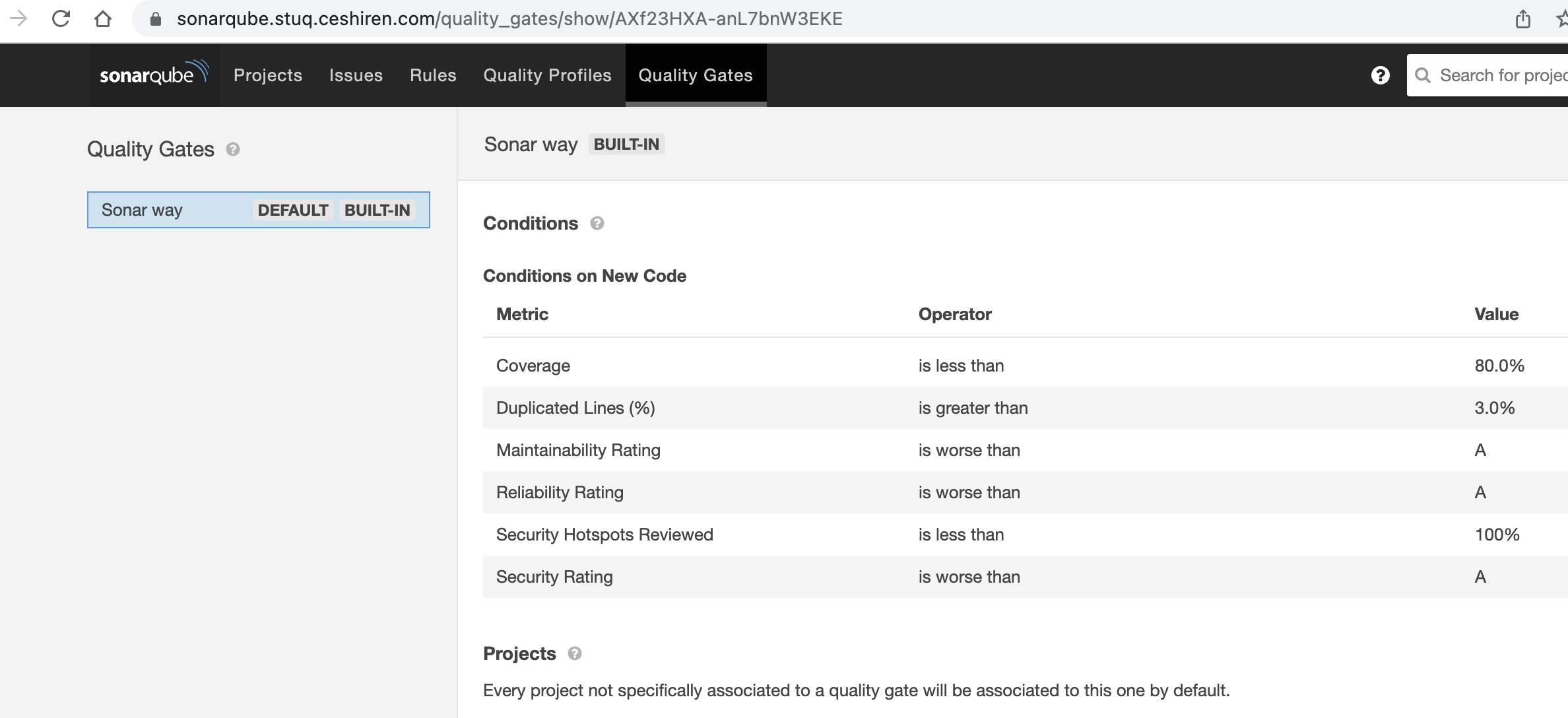Click the Duplicated Lines (%) metric
1568x718 pixels.
coord(575,408)
